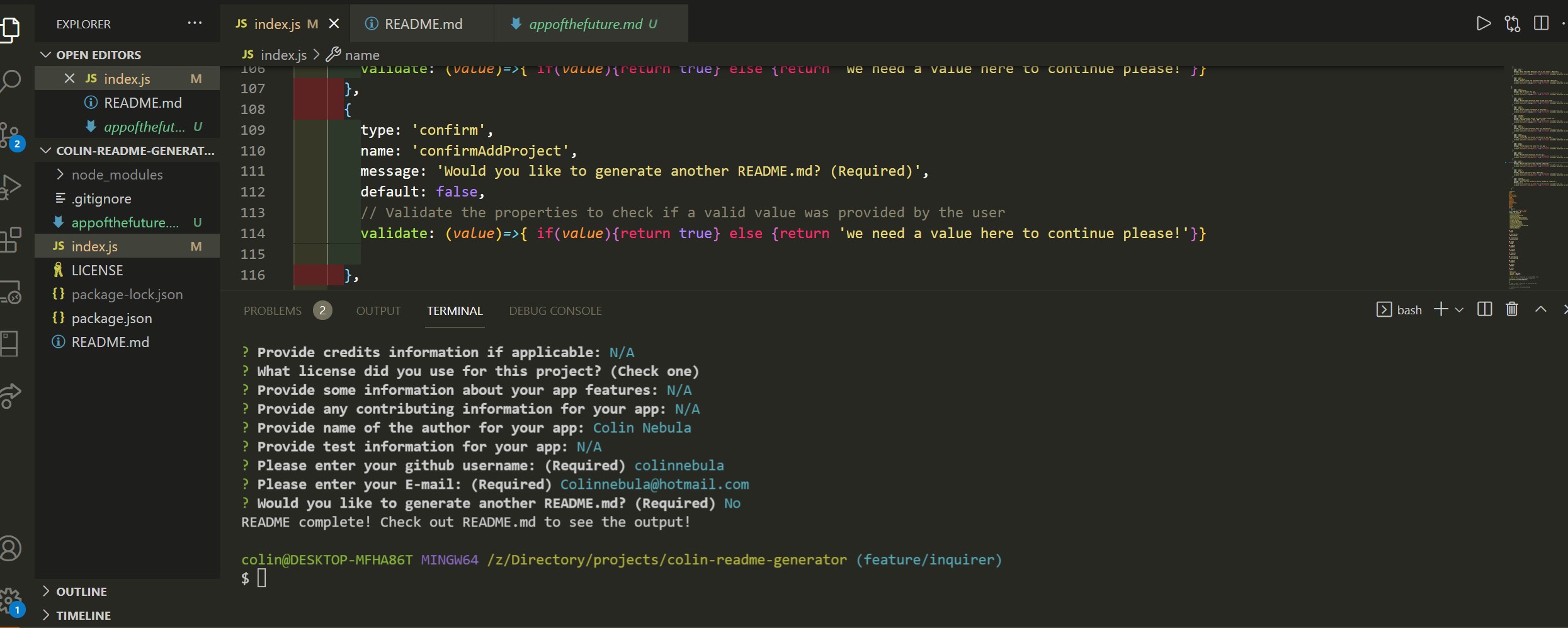Open the Extensions view

click(11, 239)
